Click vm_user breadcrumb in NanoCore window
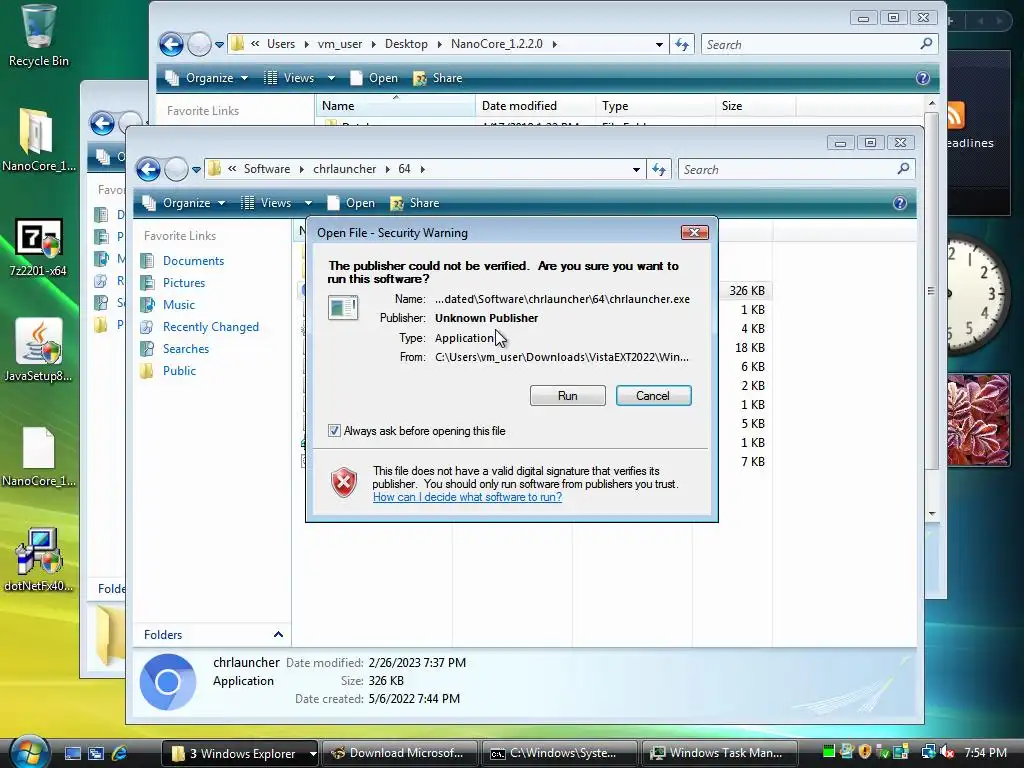 (x=340, y=44)
